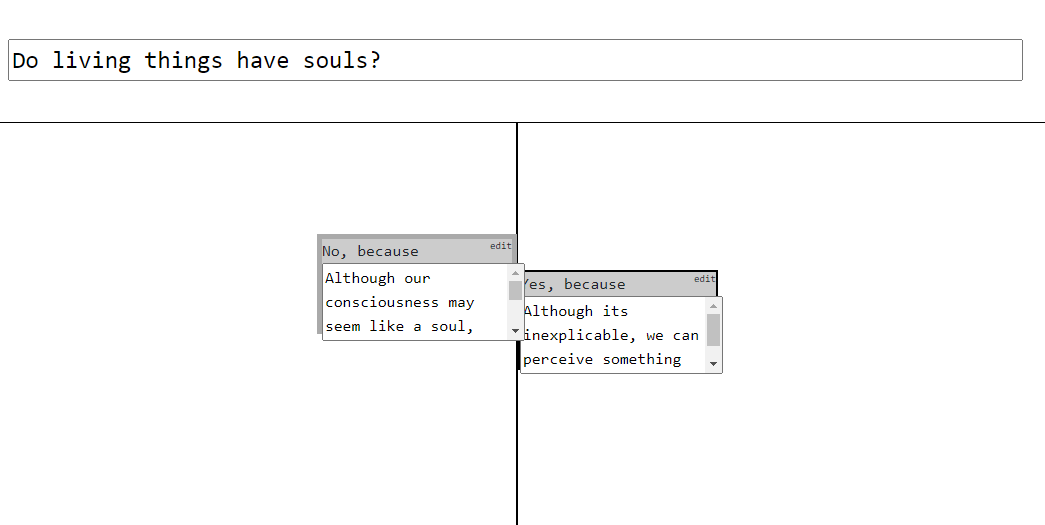The image size is (1045, 525).
Task: Click edit on the "Yes, because" card
Action: pos(704,279)
